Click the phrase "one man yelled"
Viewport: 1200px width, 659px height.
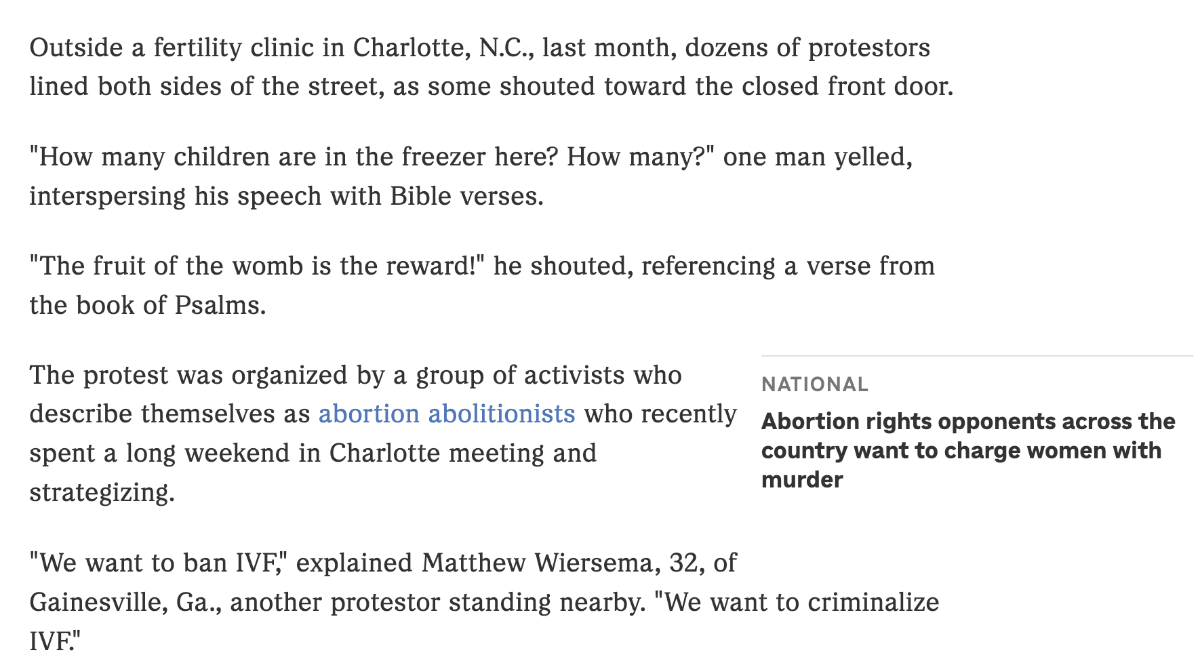817,158
